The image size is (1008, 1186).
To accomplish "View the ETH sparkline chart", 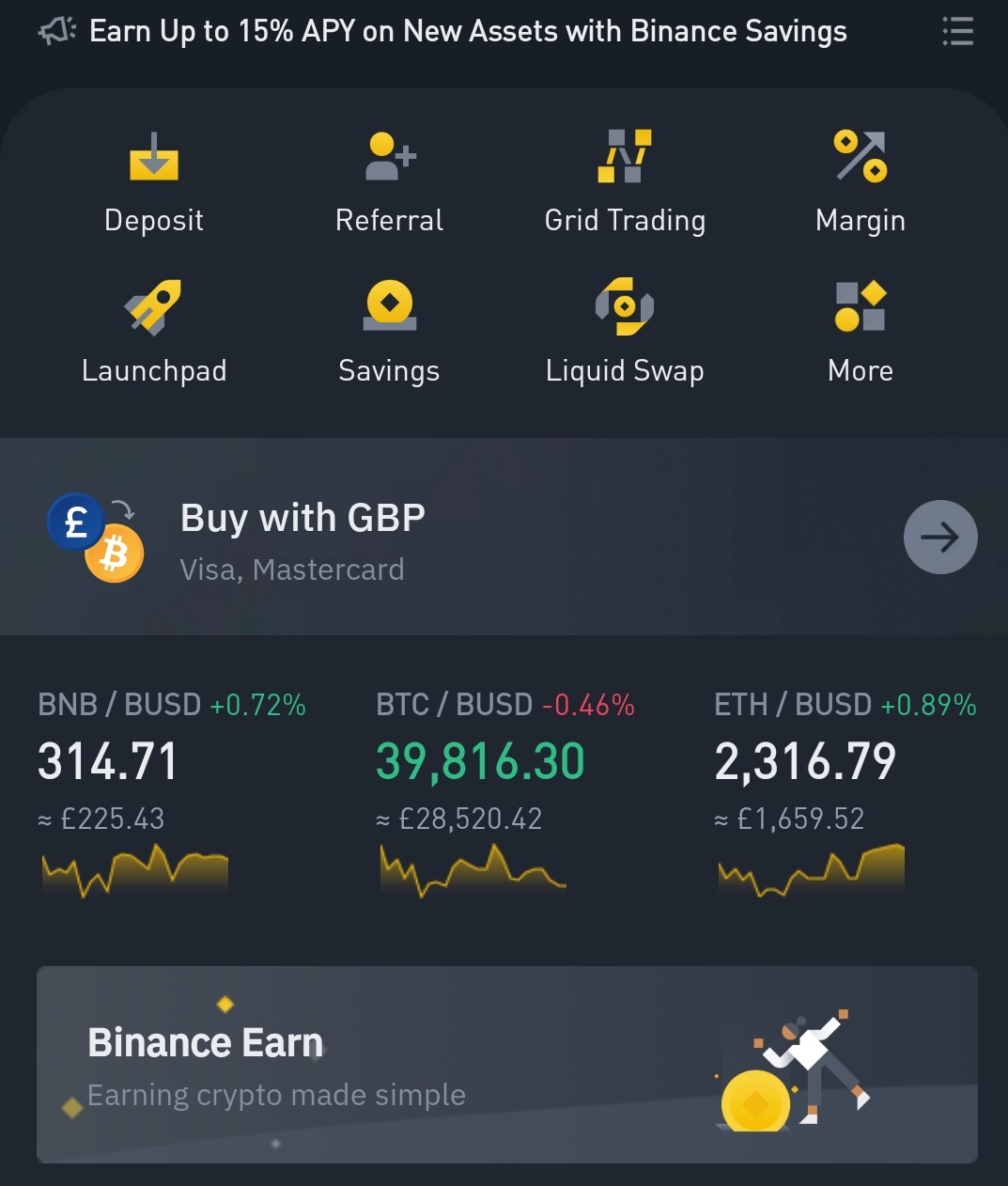I will click(811, 870).
